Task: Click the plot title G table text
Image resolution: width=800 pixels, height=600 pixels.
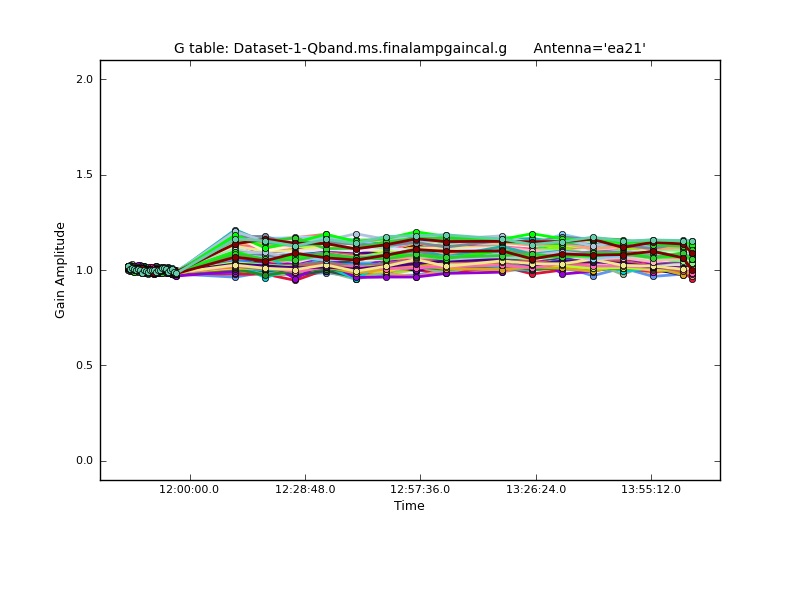Action: pos(340,48)
